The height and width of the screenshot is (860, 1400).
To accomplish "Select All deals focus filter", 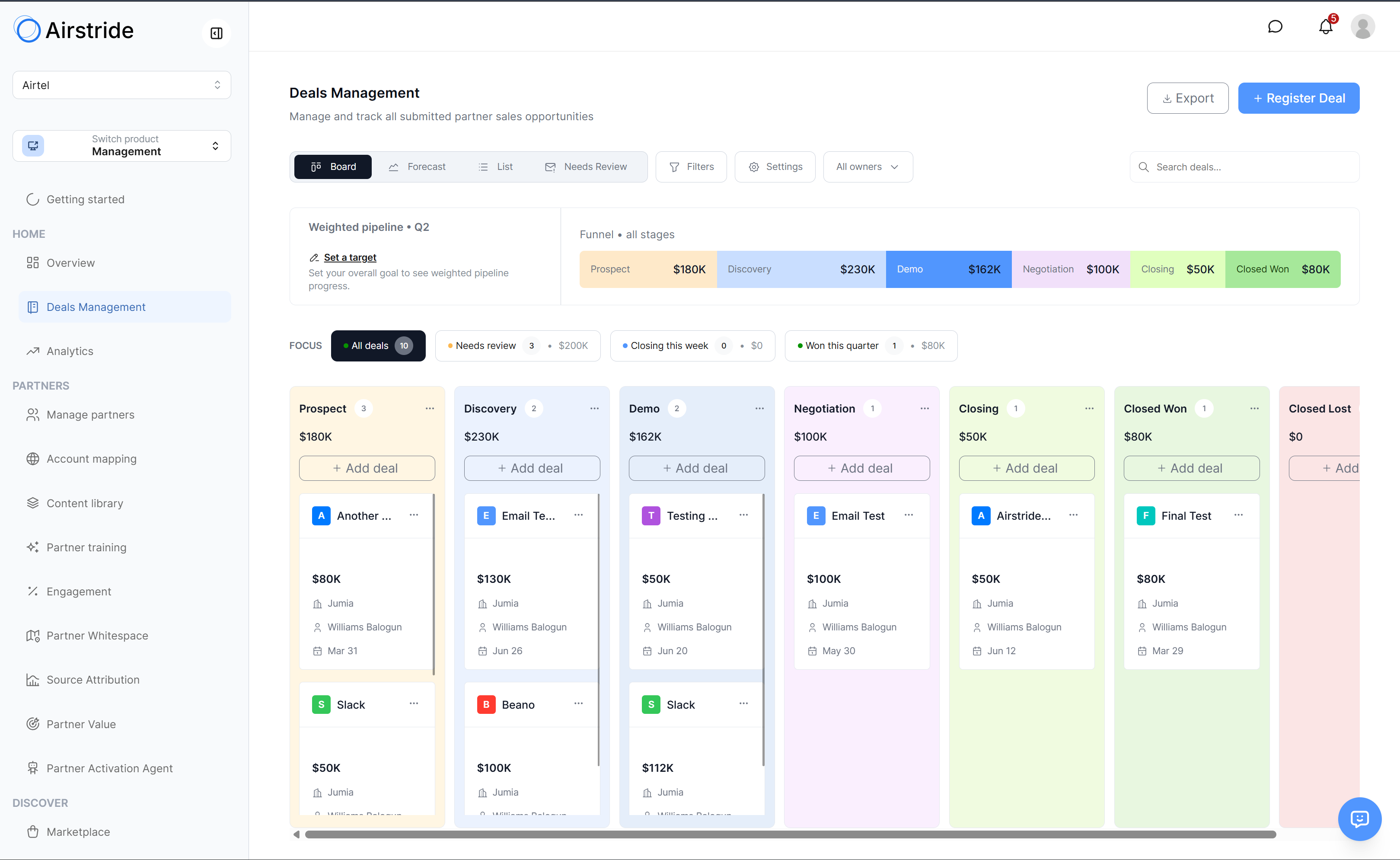I will [x=378, y=346].
